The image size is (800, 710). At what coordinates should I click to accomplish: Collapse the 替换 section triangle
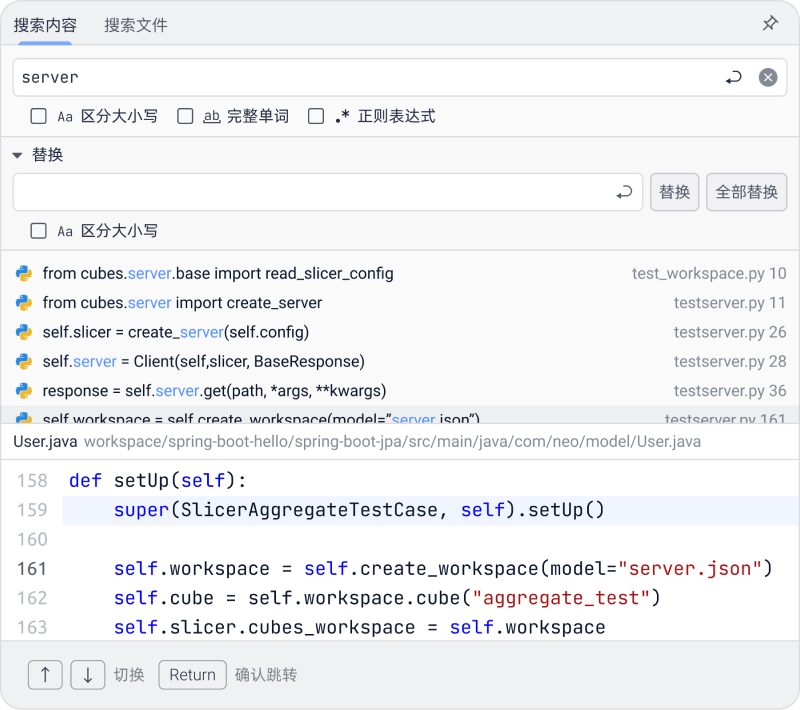[17, 155]
